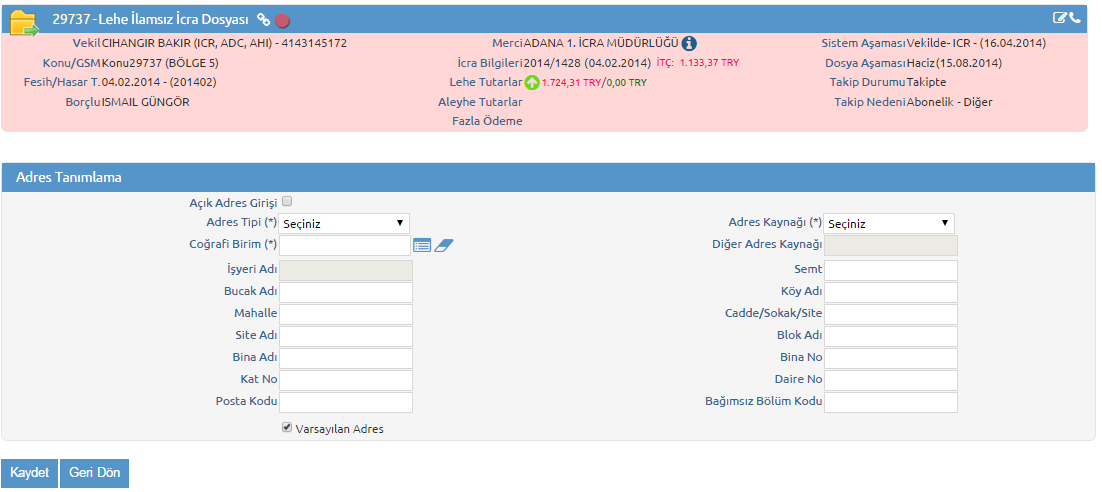This screenshot has height=492, width=1102.
Task: Focus the Coğrafi Birim input field
Action: point(345,245)
